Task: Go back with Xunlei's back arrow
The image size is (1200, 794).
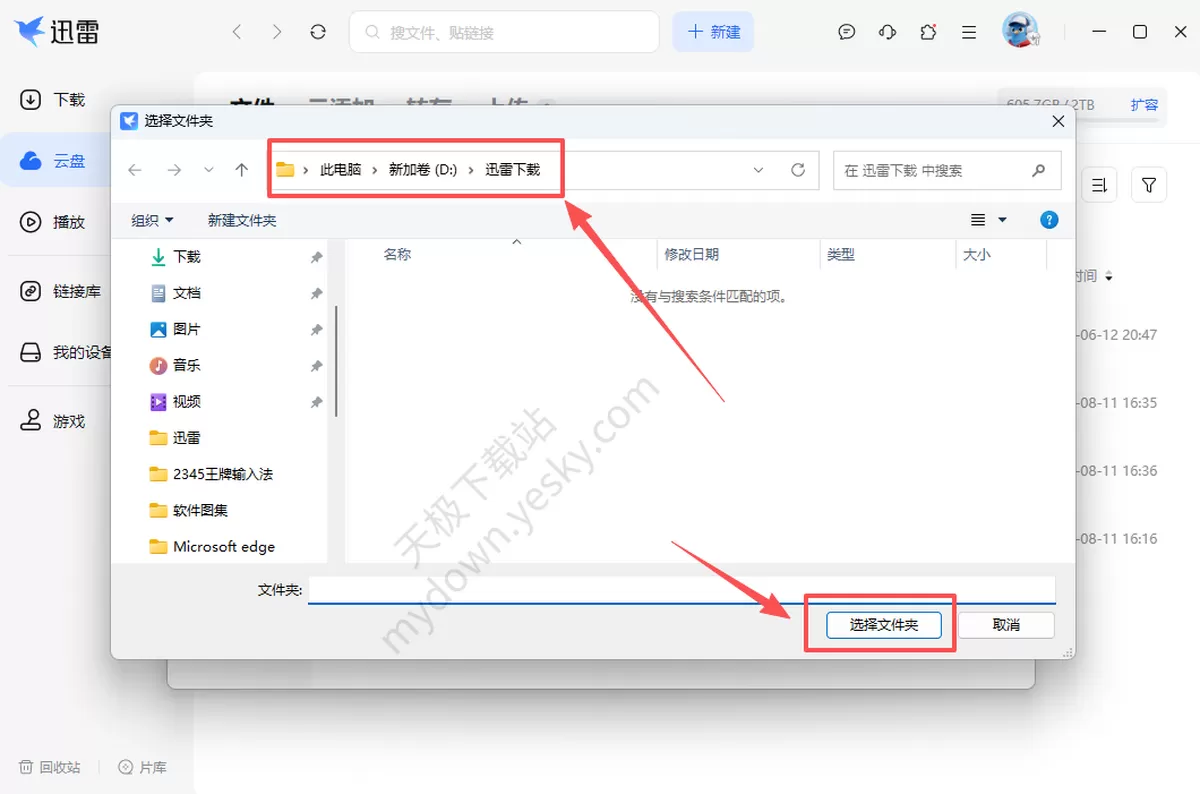Action: [237, 32]
